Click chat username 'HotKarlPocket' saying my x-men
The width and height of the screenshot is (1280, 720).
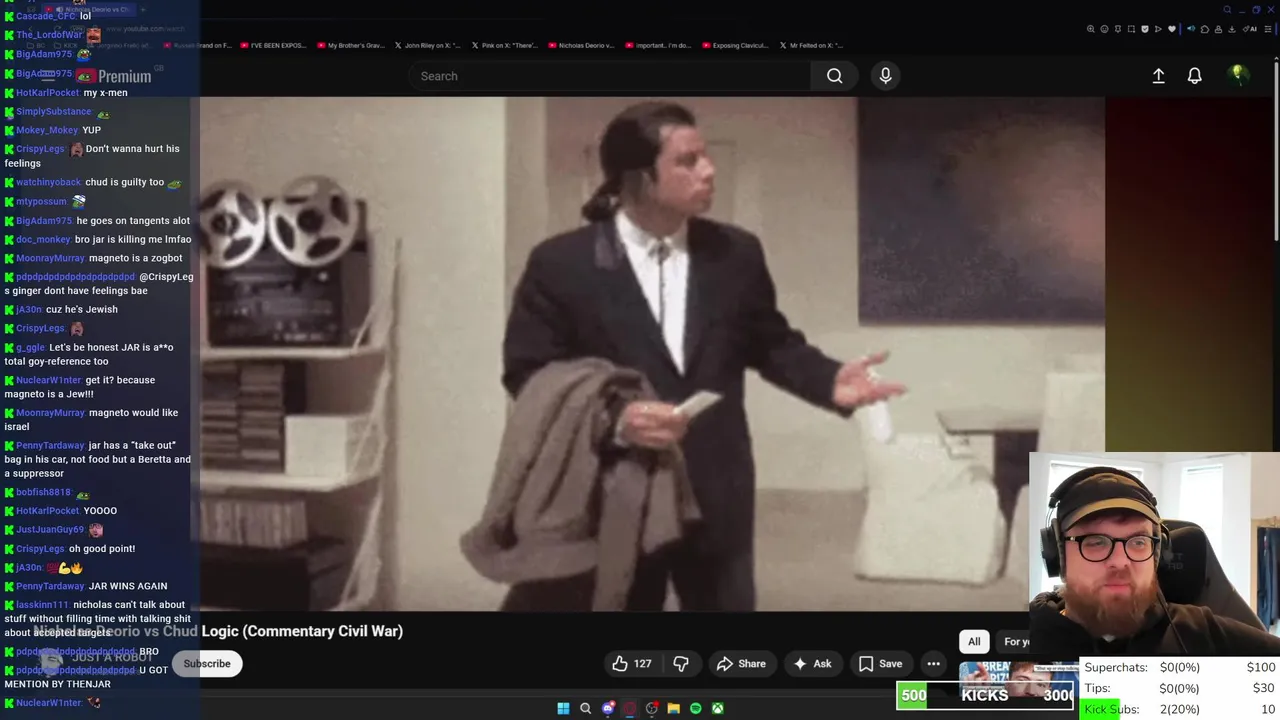click(x=48, y=93)
